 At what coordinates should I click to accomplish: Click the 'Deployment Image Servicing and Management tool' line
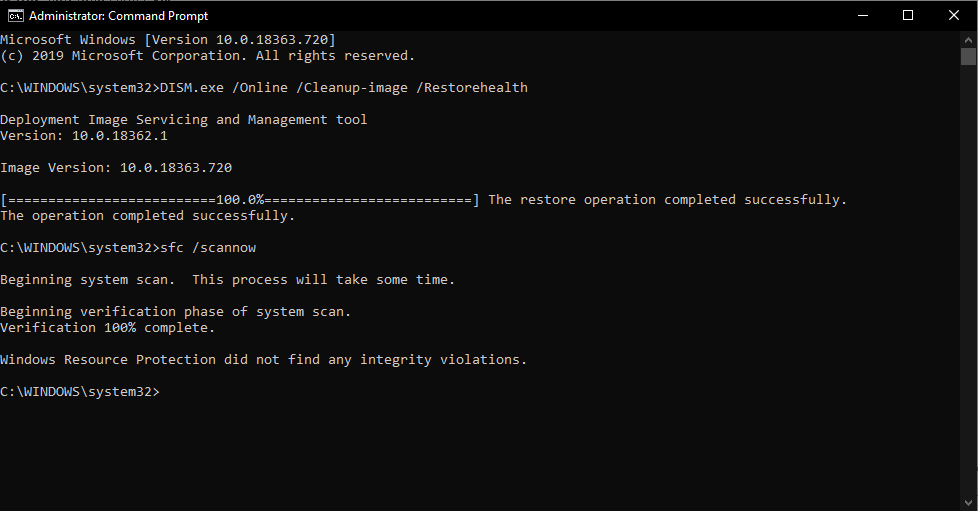[x=184, y=119]
